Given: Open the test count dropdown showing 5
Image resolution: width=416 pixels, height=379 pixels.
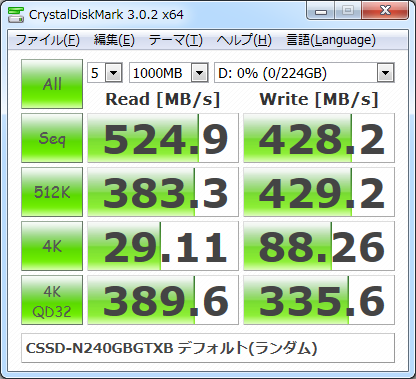Looking at the screenshot, I should tap(105, 73).
